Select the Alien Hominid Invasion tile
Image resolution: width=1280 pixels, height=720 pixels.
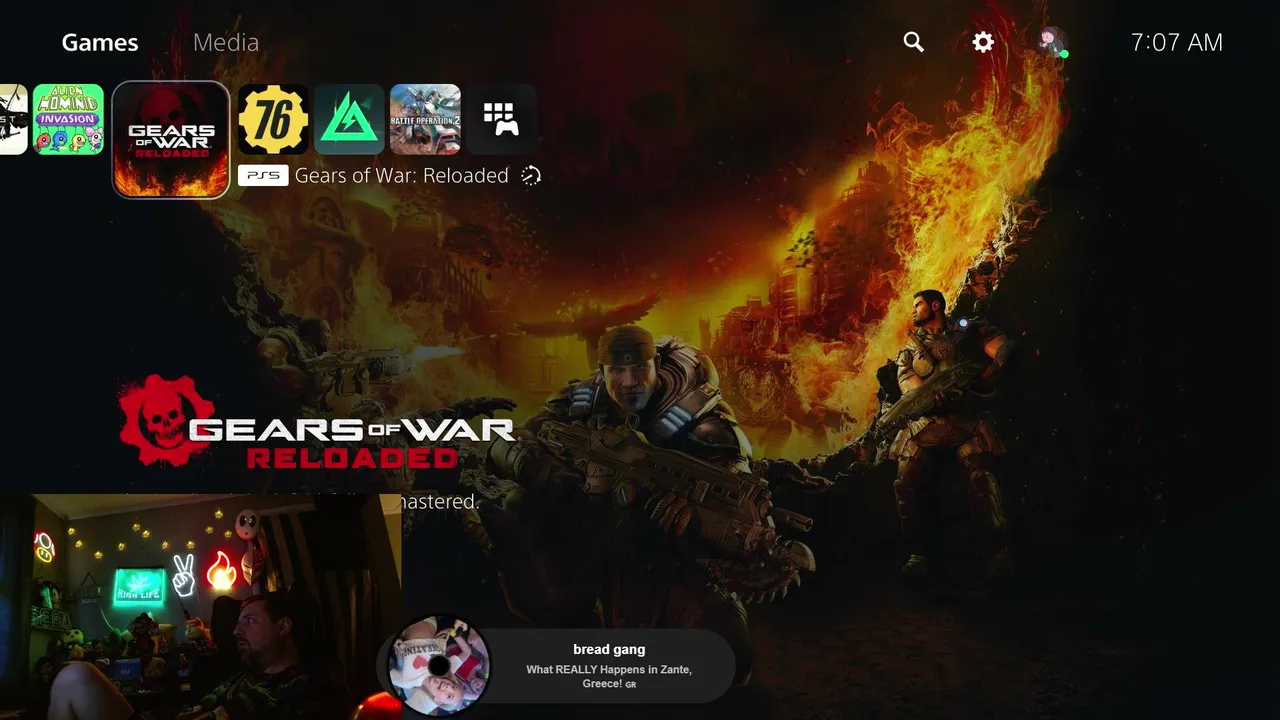tap(68, 119)
